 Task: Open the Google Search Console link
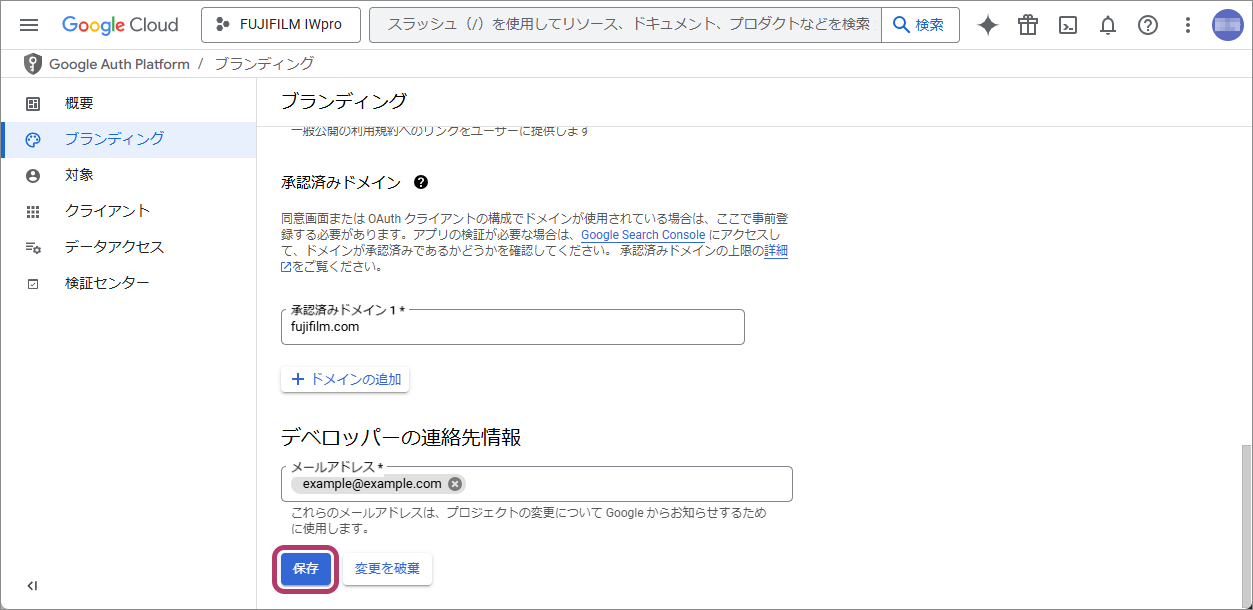click(643, 235)
